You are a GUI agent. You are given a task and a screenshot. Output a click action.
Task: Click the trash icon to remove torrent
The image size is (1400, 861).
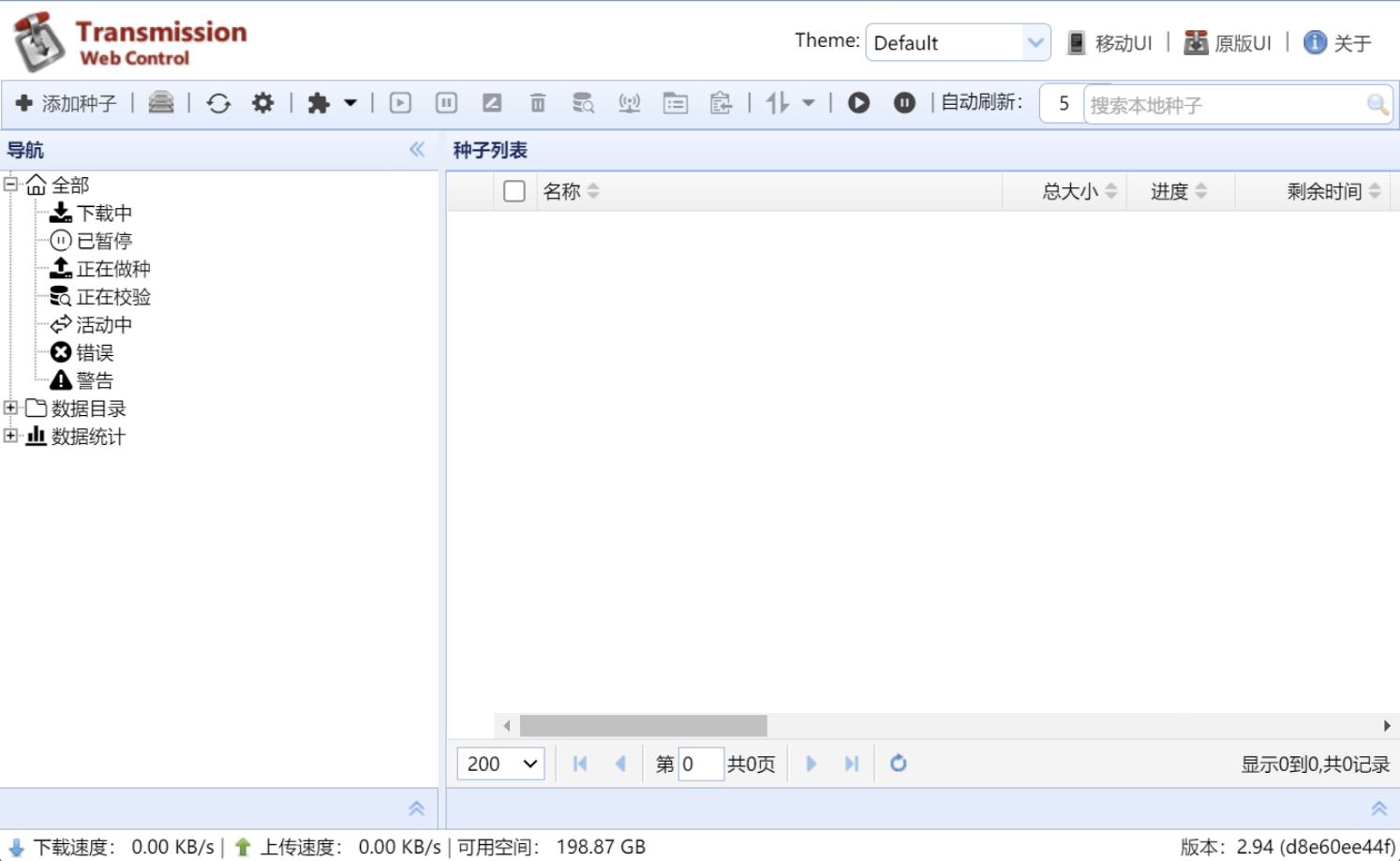538,103
